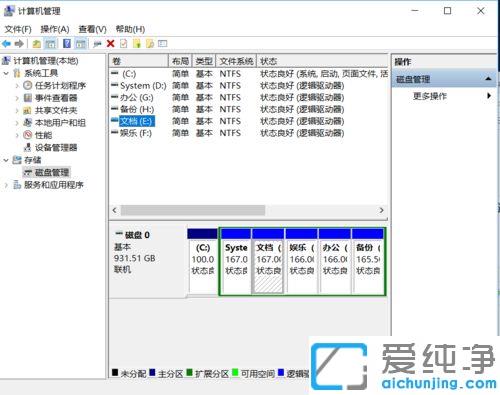
Task: Click the black 未分配 legend swatch
Action: 115,372
